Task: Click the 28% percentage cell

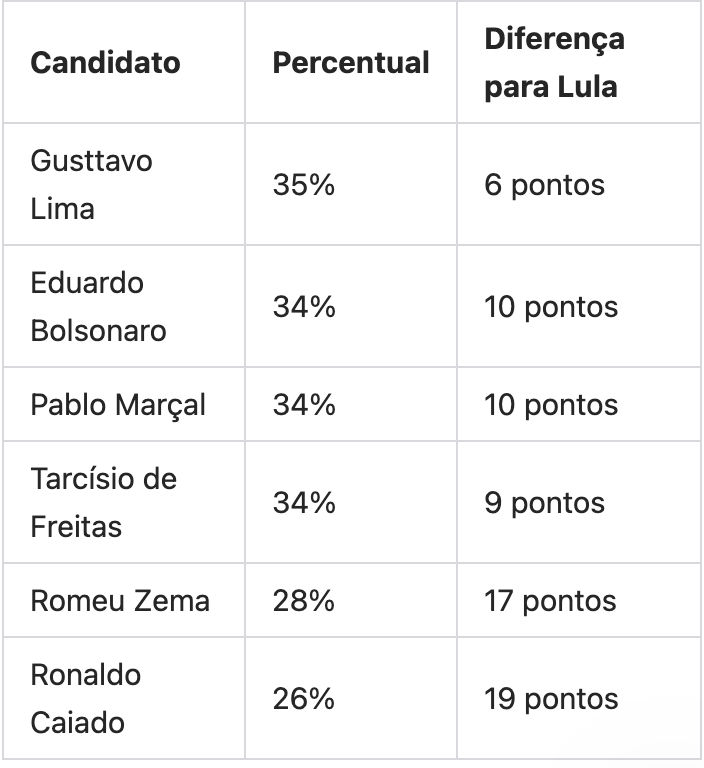Action: tap(304, 601)
